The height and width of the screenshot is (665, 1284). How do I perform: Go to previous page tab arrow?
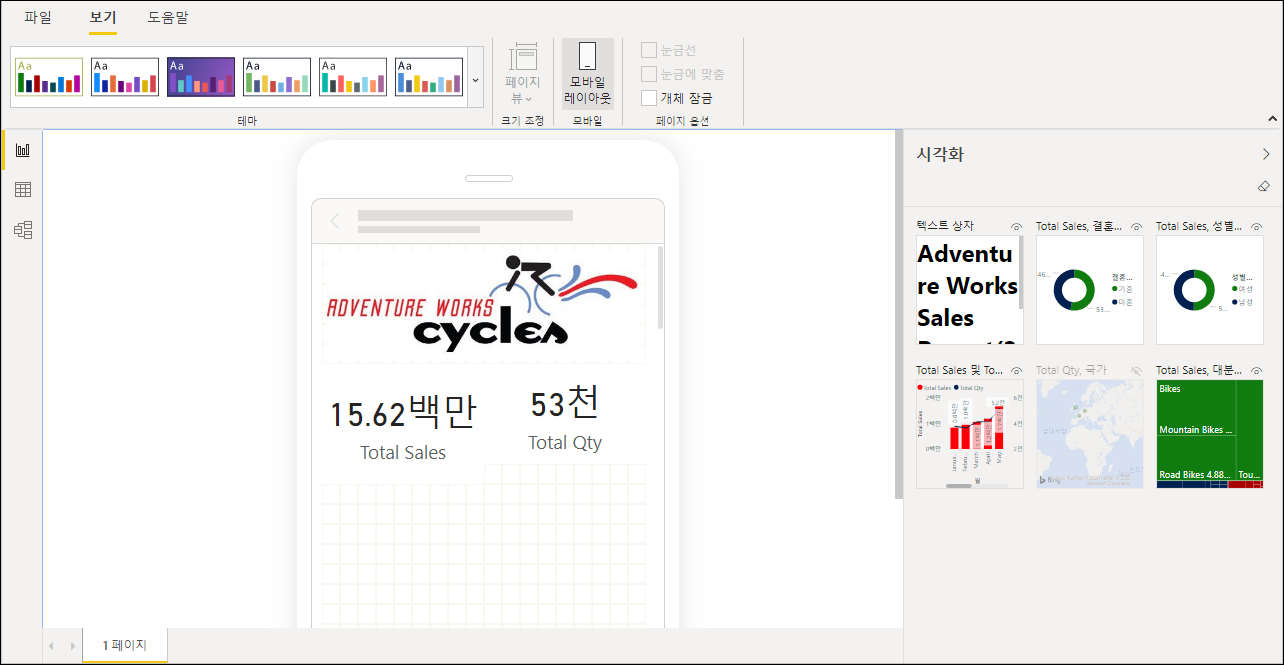(x=52, y=647)
